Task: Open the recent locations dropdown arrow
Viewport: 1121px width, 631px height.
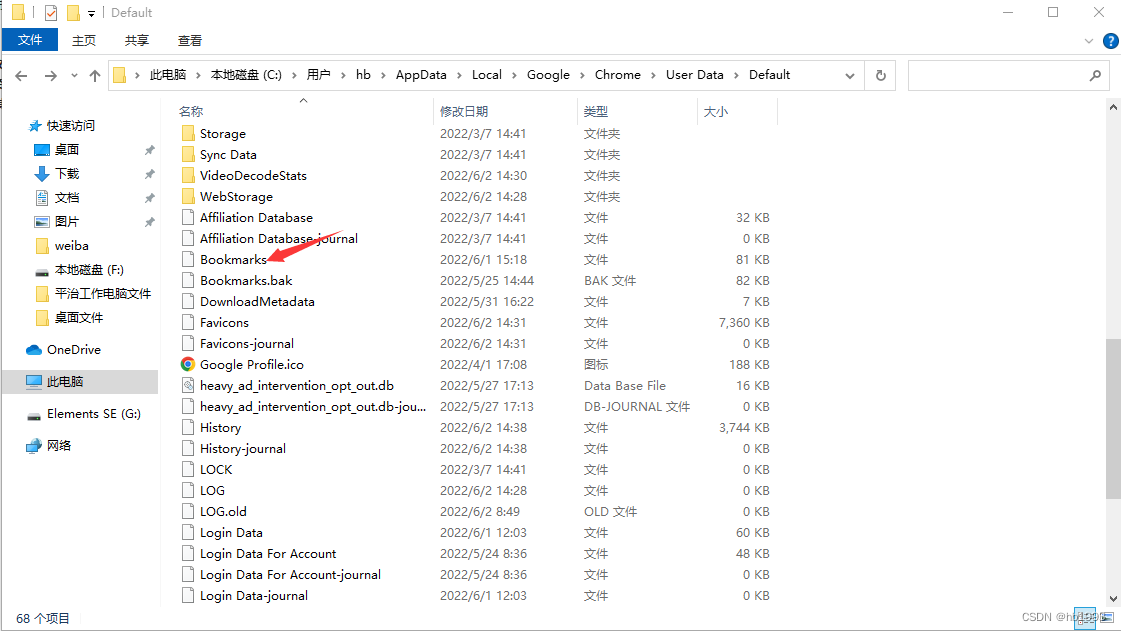Action: 74,75
